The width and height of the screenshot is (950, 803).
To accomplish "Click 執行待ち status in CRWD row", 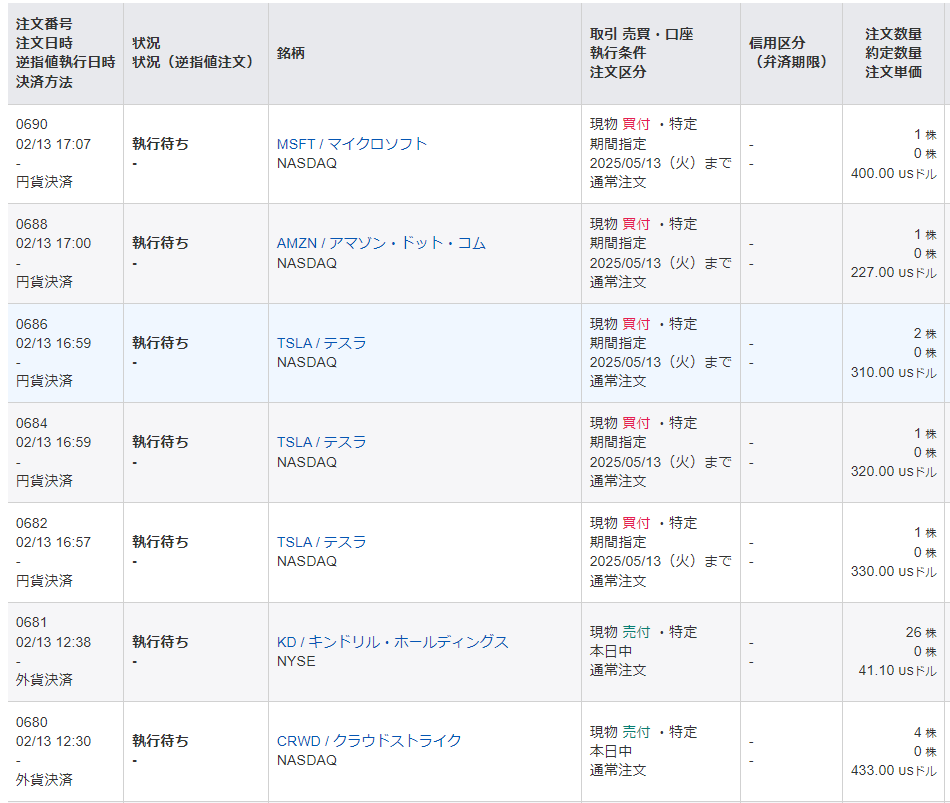I will click(161, 741).
